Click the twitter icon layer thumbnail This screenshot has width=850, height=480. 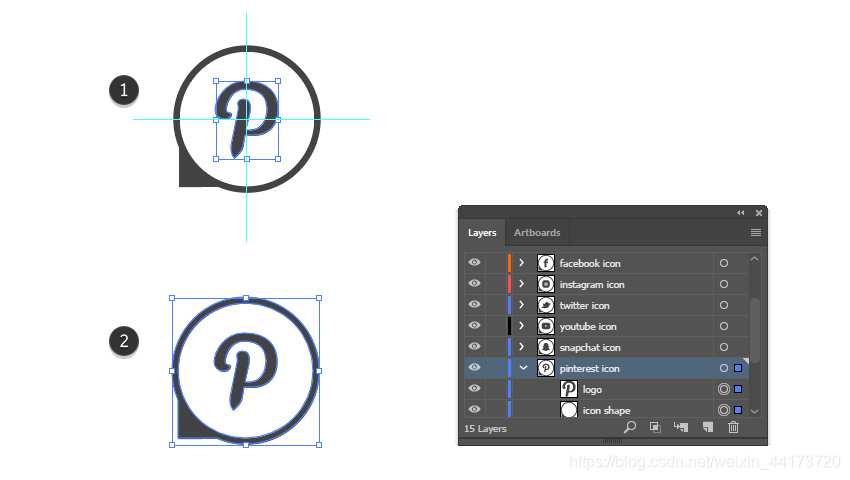point(546,305)
